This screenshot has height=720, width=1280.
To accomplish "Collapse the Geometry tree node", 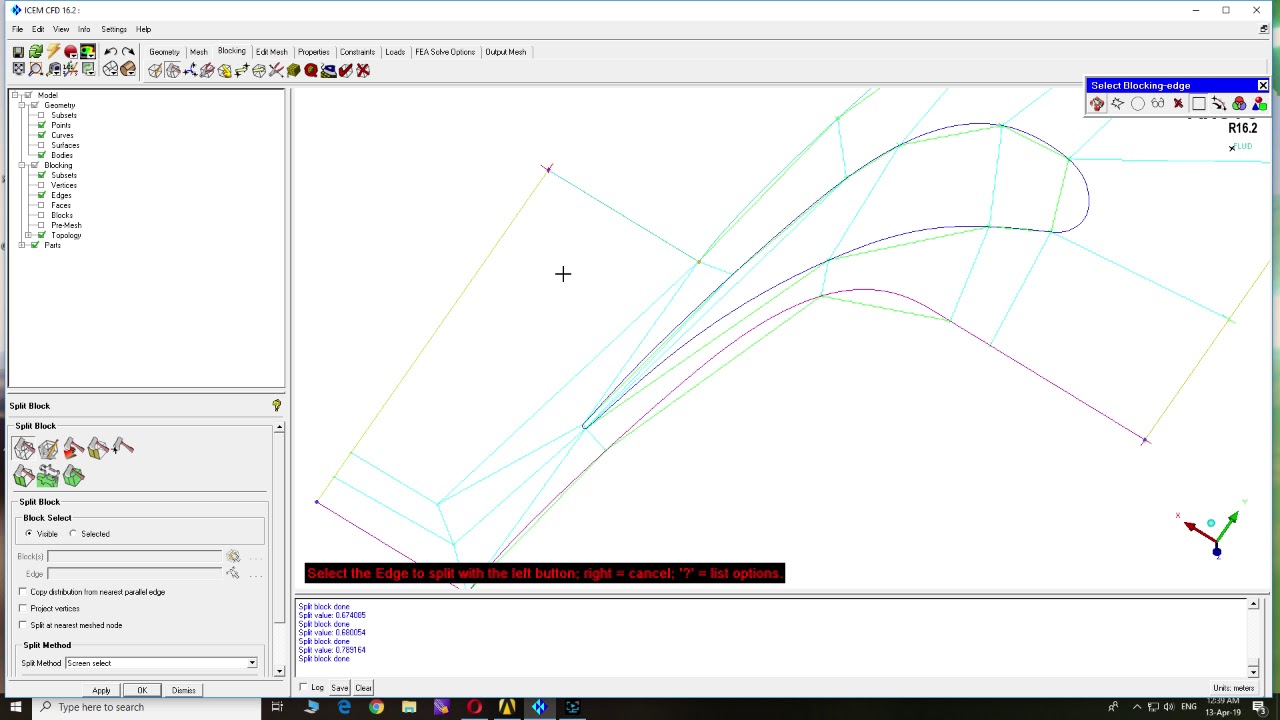I will click(x=22, y=105).
